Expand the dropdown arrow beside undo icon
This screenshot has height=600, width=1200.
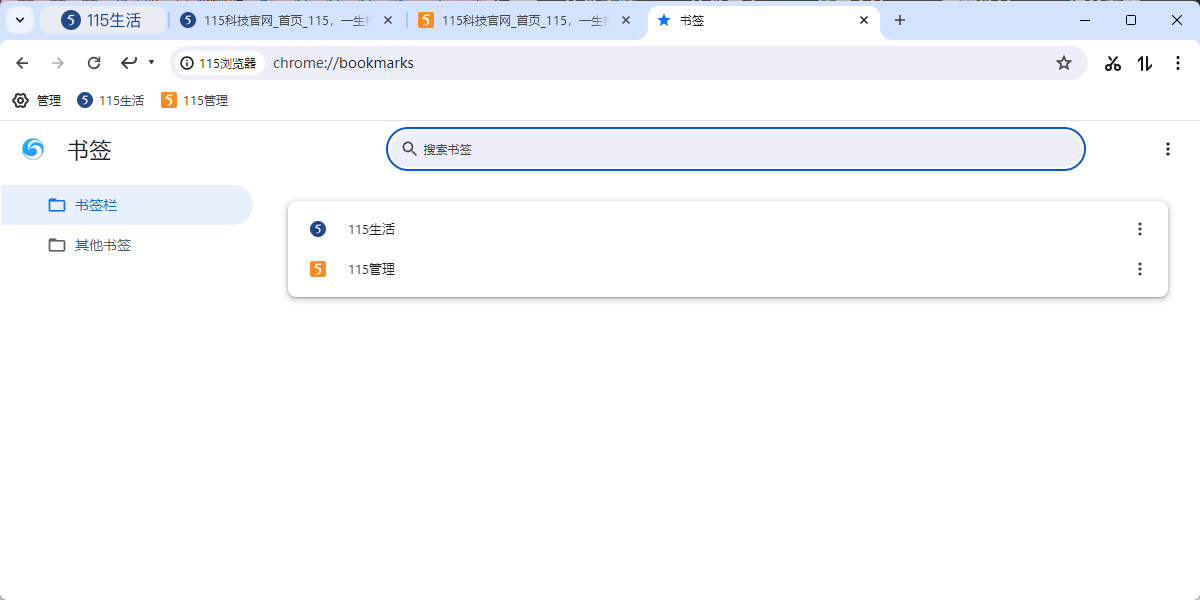click(151, 63)
